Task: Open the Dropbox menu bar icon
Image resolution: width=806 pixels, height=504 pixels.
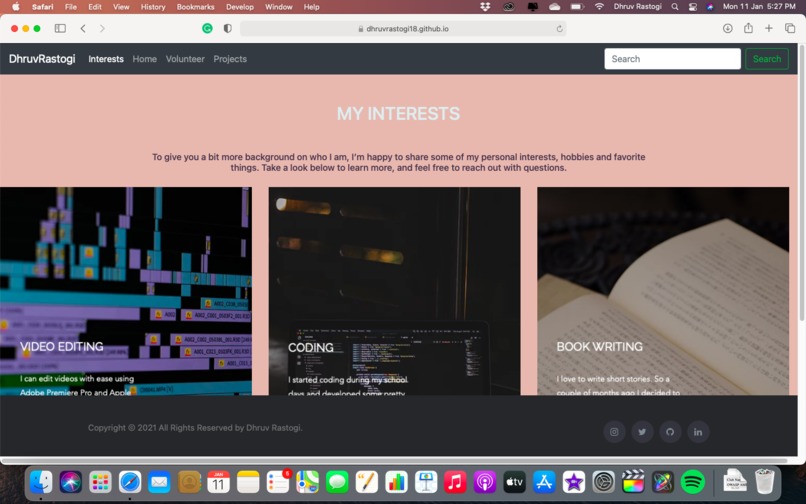Action: pyautogui.click(x=485, y=7)
